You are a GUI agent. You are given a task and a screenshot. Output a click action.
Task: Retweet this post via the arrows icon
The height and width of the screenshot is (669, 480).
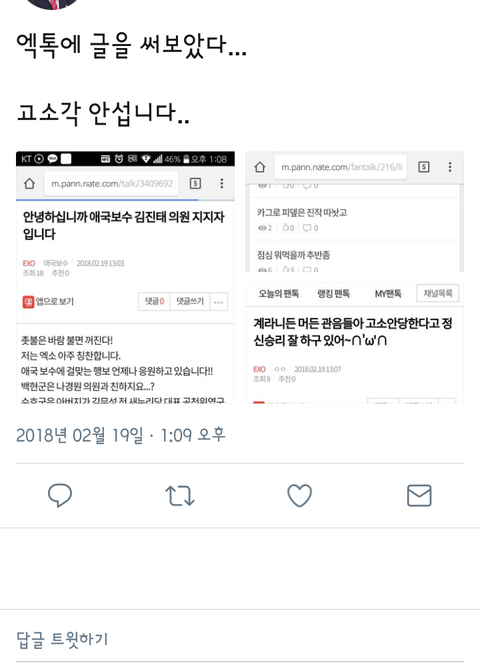180,496
